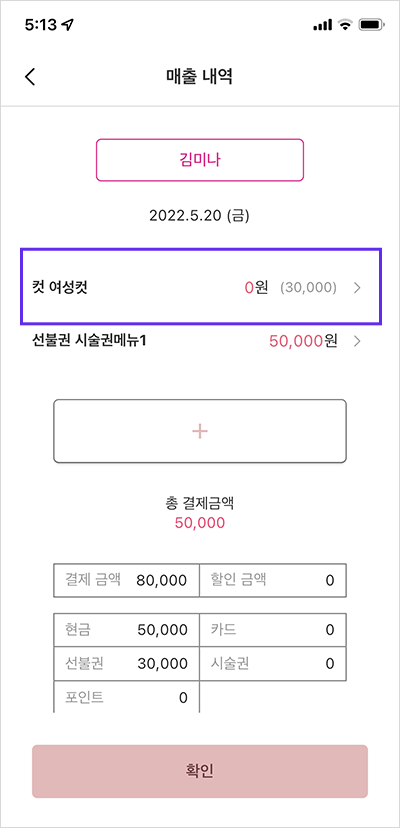The height and width of the screenshot is (828, 400).
Task: Open chevron next to 컷 여성컷 row
Action: tap(357, 288)
